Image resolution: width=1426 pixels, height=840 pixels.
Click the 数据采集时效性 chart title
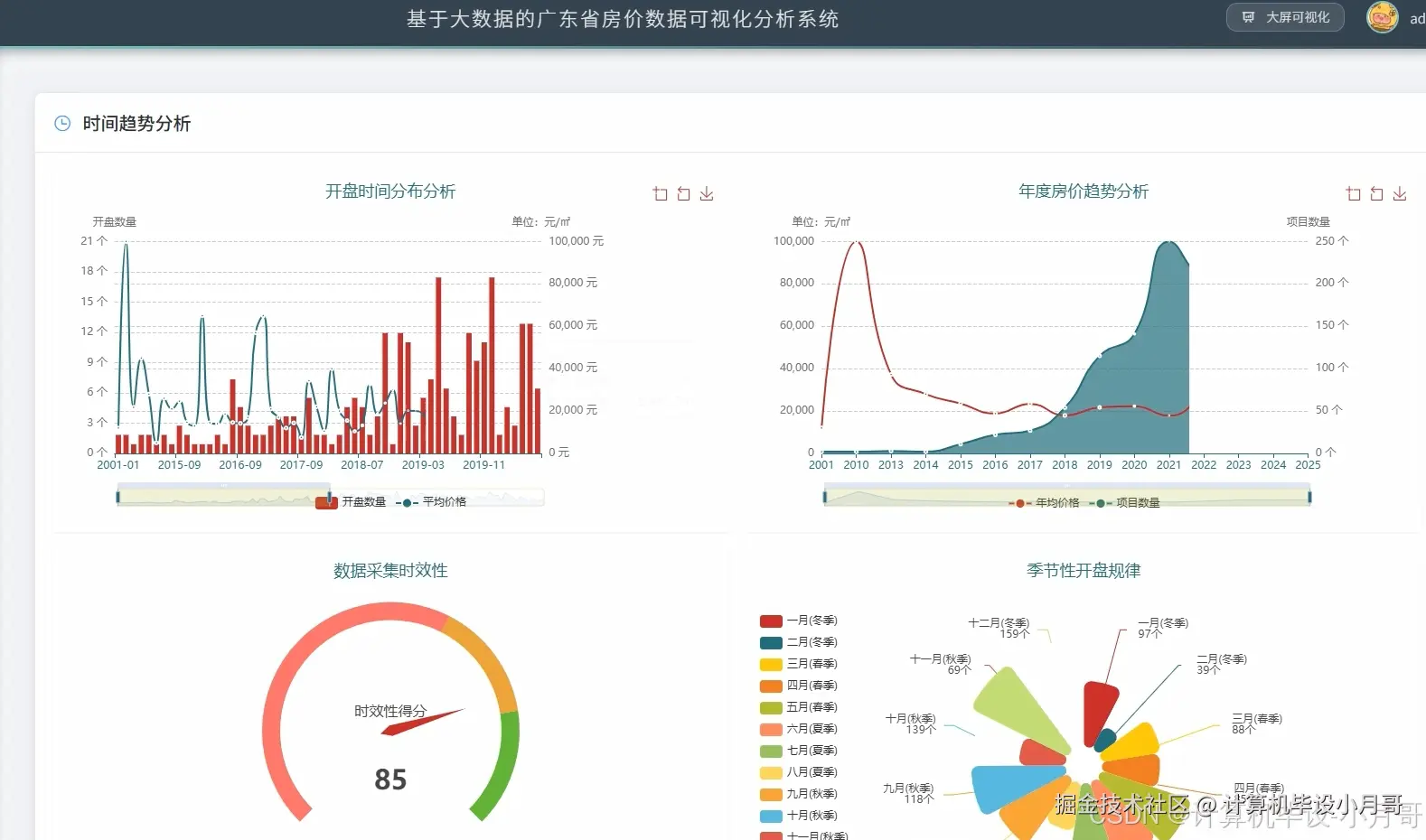pyautogui.click(x=390, y=571)
